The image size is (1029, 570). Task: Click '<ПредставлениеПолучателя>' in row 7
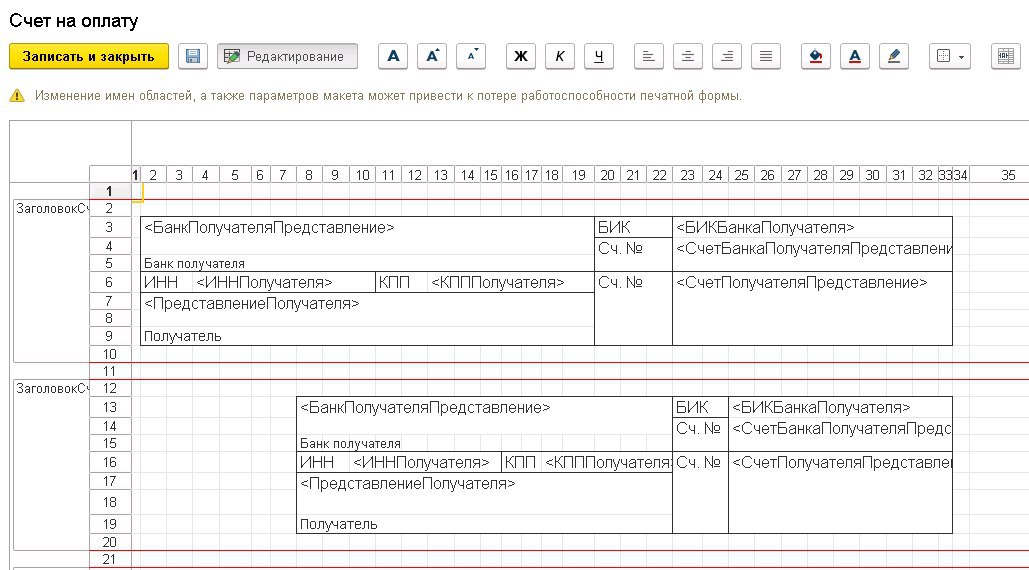(x=251, y=304)
